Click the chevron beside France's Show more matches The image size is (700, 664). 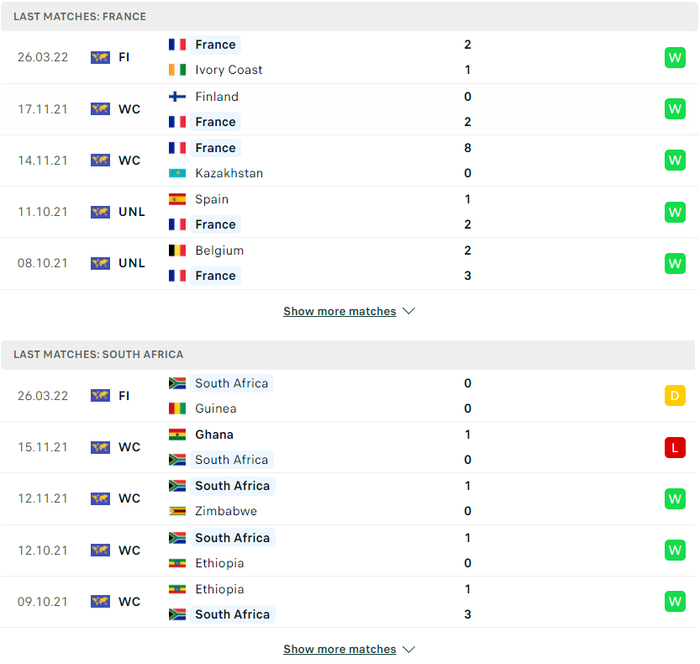pyautogui.click(x=408, y=311)
